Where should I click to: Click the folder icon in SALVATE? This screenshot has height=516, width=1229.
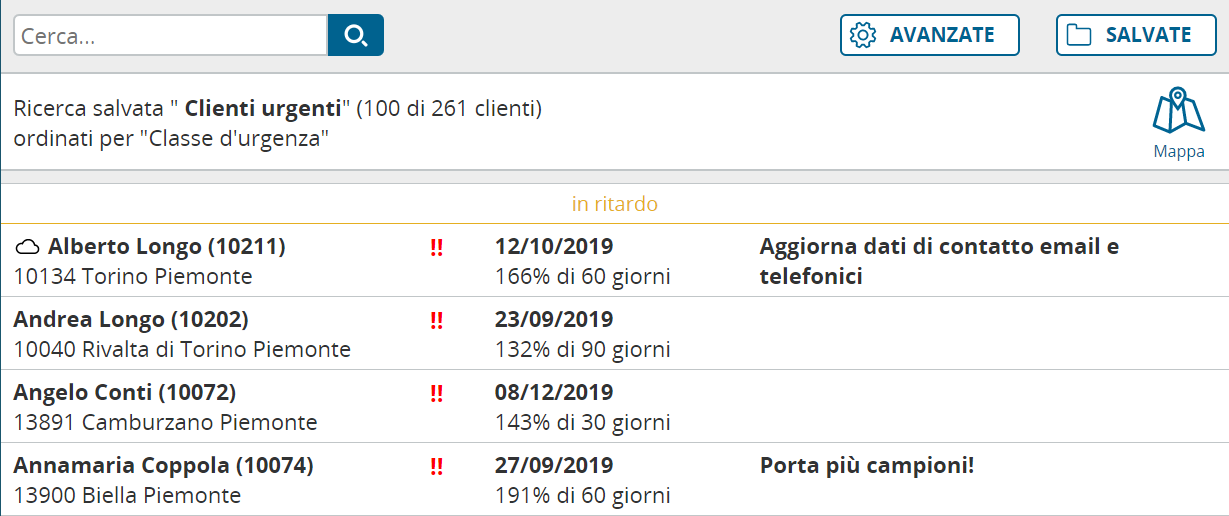pyautogui.click(x=1079, y=35)
